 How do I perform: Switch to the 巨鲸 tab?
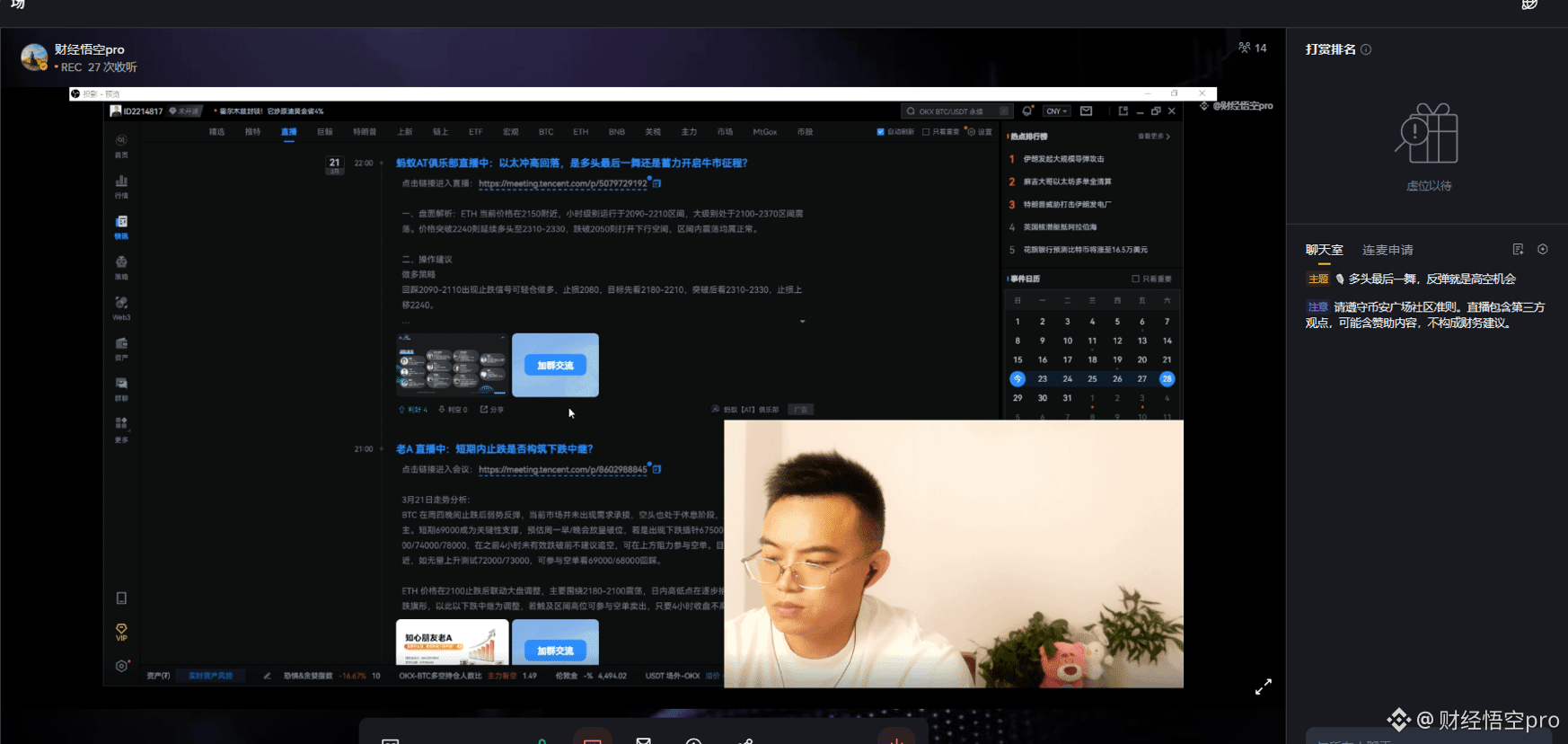(324, 132)
